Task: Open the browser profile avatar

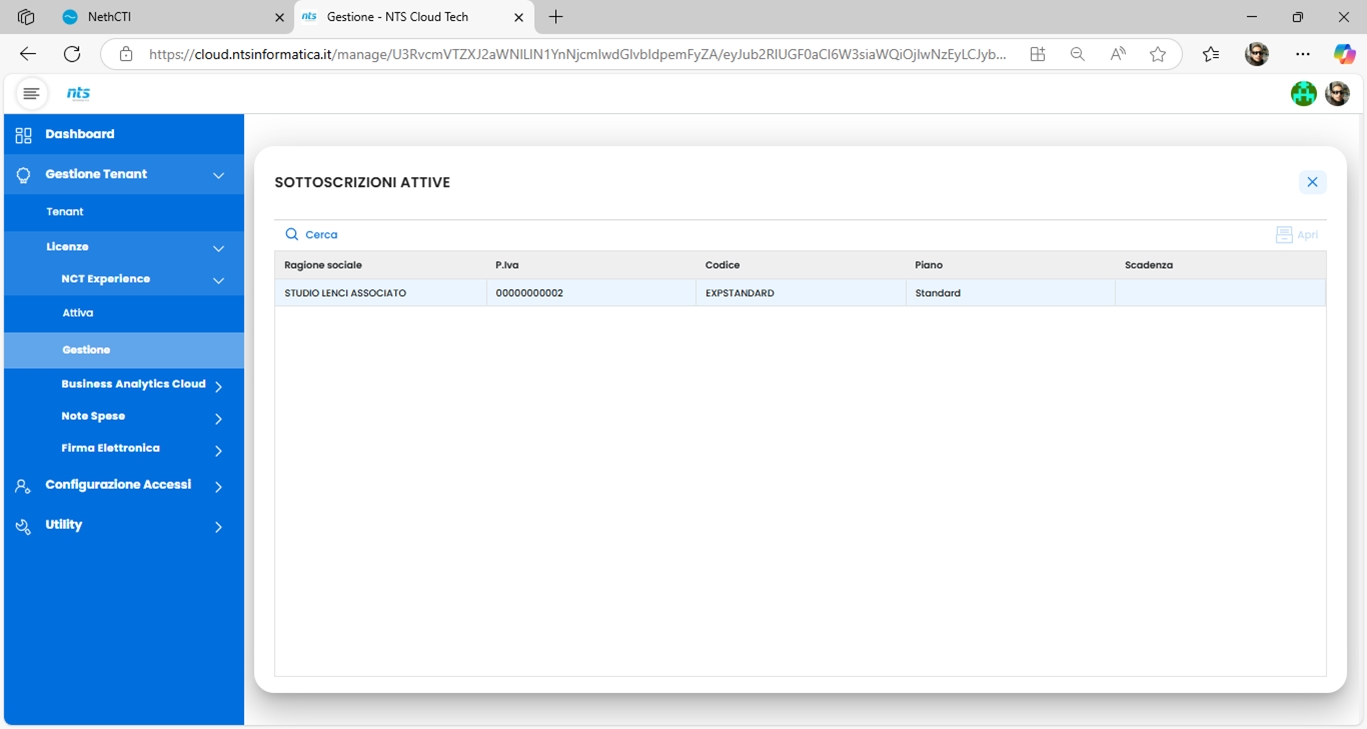Action: 1257,55
